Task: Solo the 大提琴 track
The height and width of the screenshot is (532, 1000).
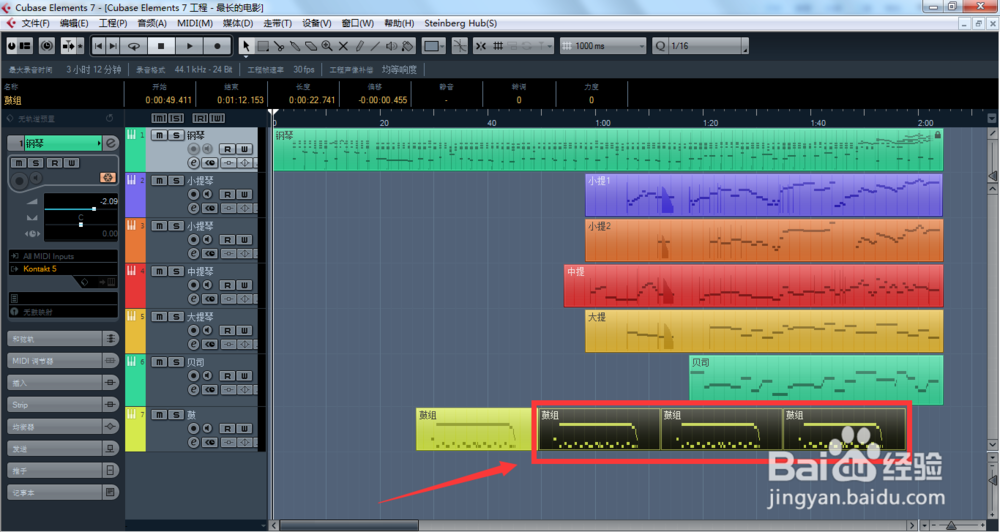Action: pyautogui.click(x=175, y=316)
